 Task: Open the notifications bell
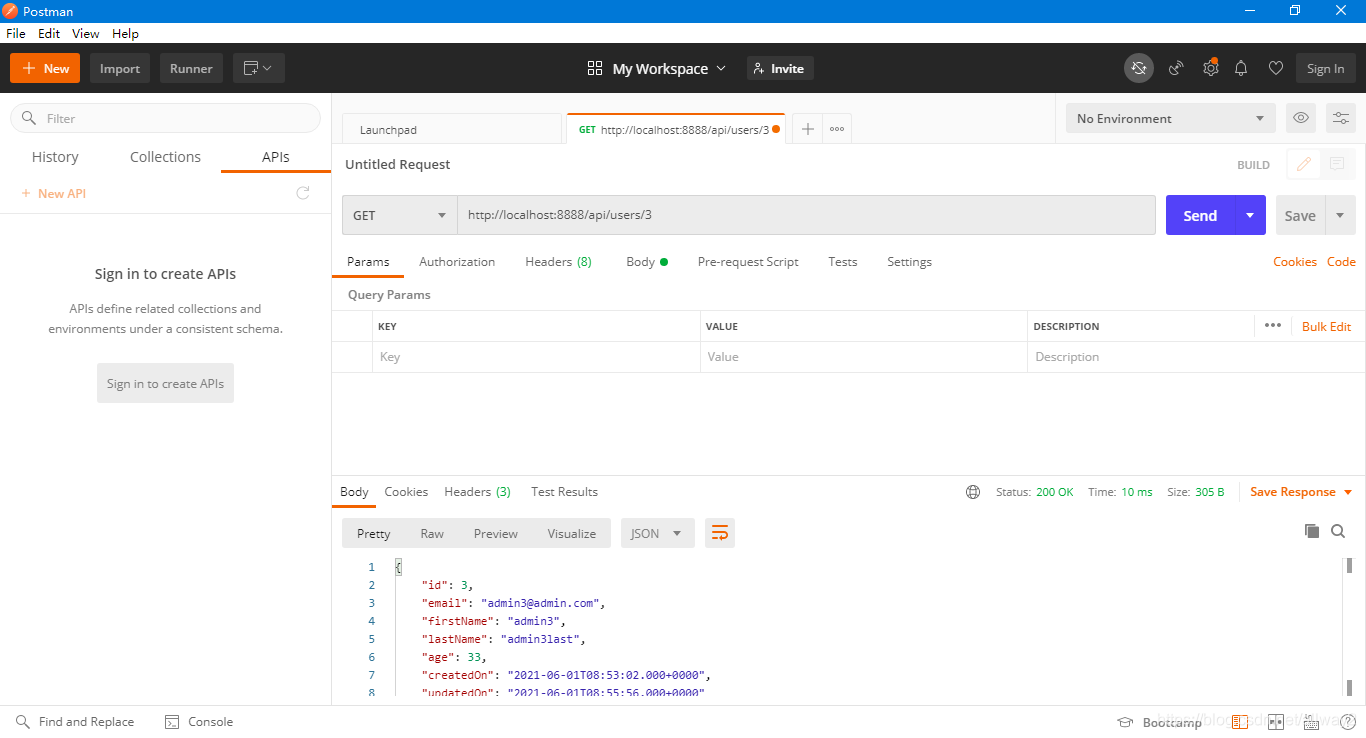tap(1241, 68)
